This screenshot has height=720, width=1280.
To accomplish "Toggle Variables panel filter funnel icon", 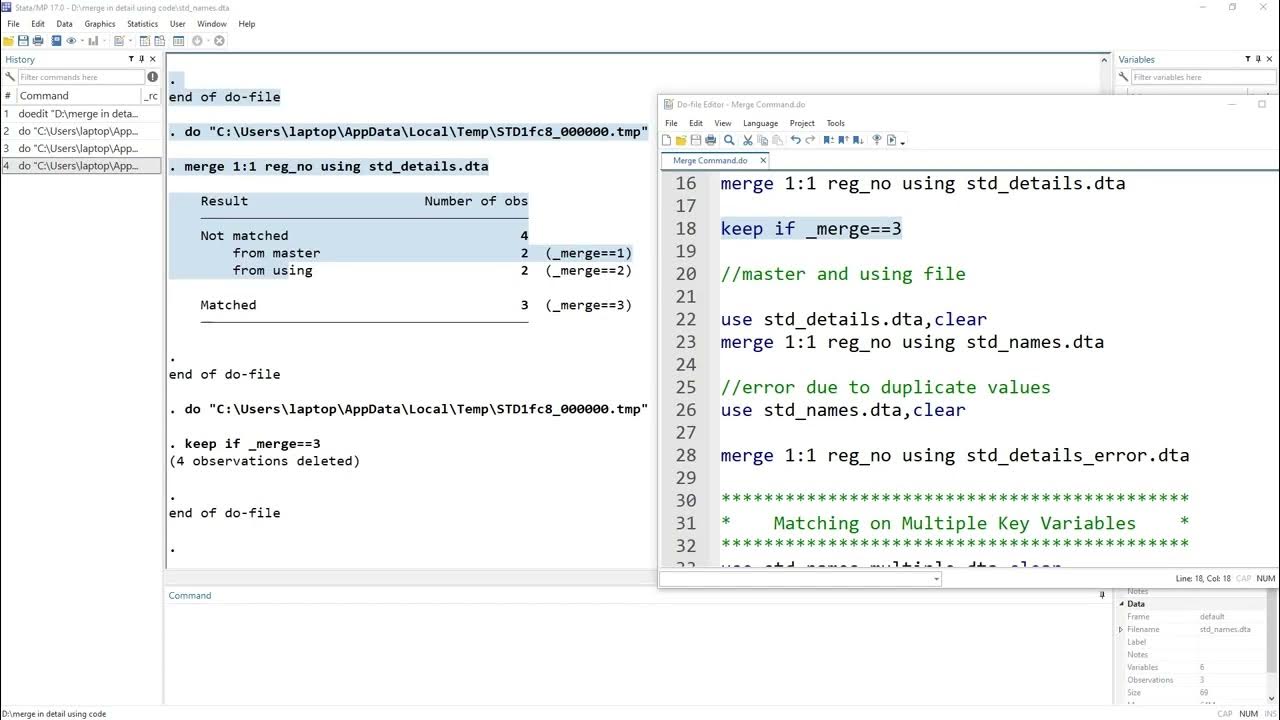I will 1248,59.
